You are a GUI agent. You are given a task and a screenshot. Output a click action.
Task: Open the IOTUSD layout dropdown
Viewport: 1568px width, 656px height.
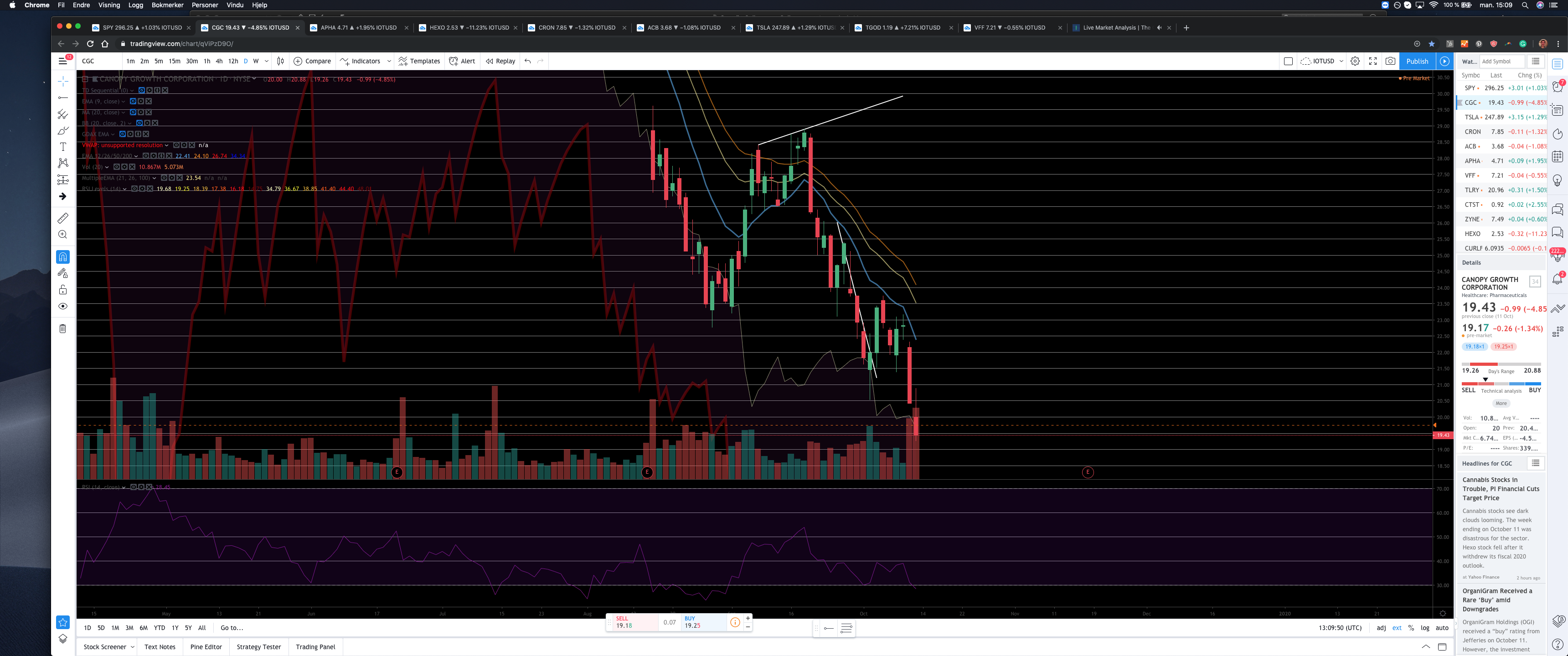[x=1341, y=61]
